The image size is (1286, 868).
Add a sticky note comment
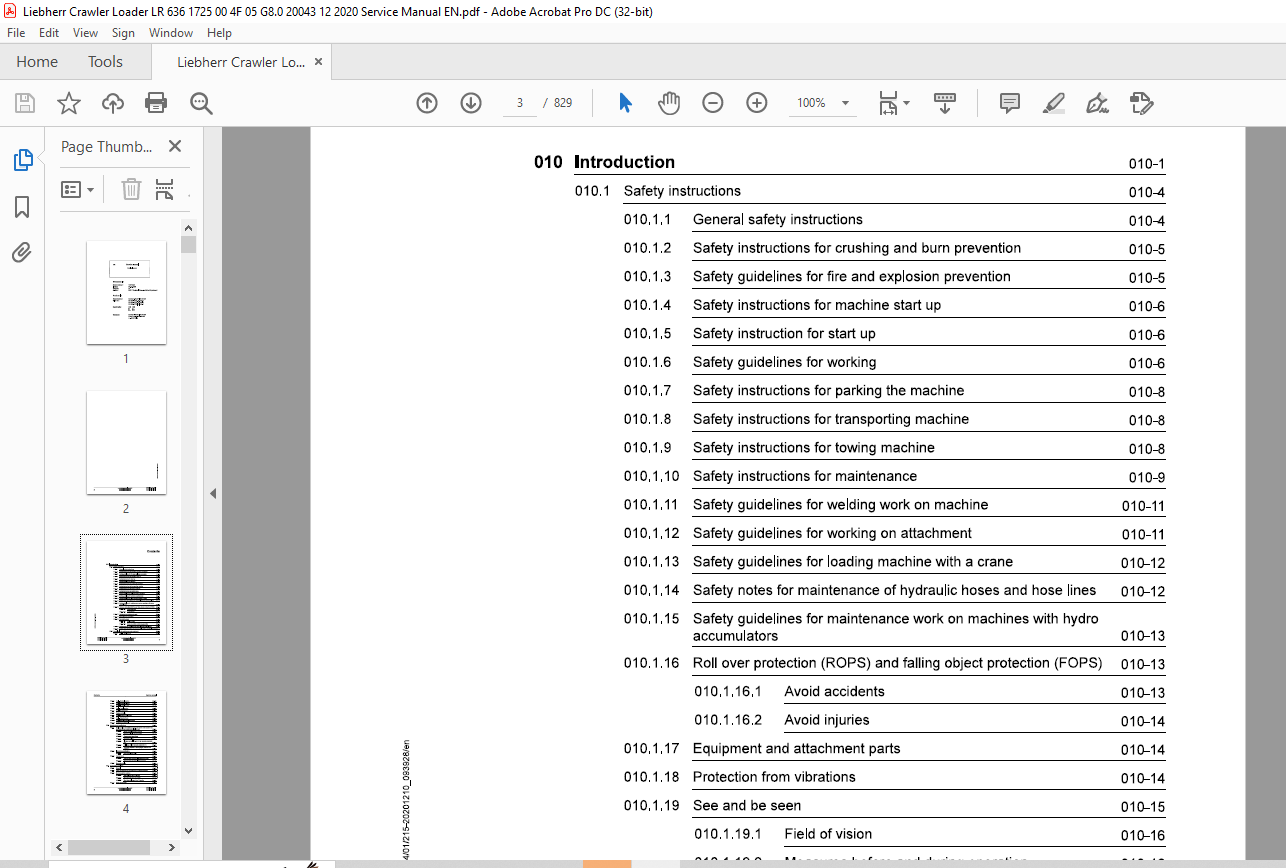tap(1010, 103)
